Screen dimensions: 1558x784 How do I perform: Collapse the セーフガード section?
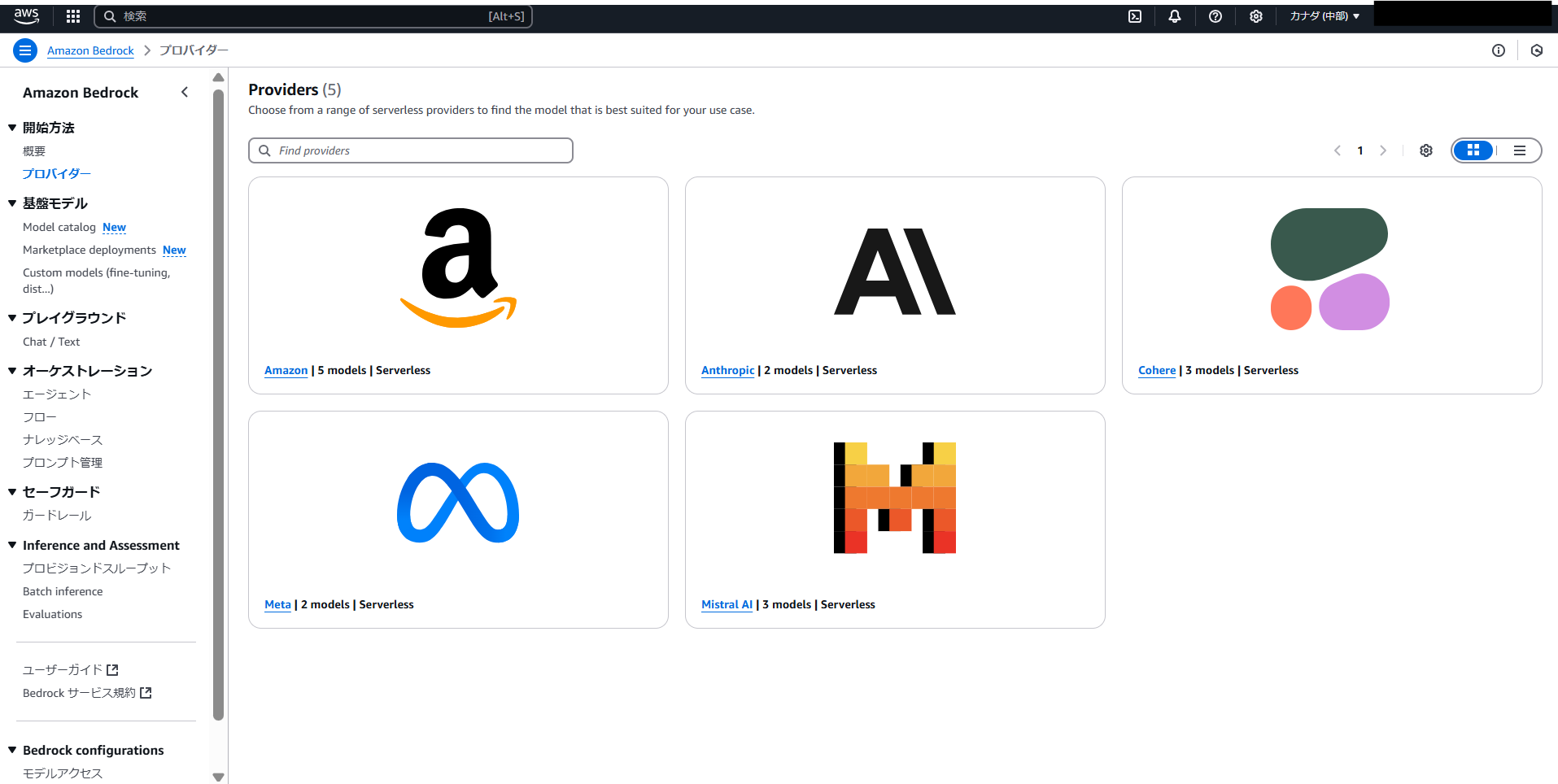click(12, 492)
